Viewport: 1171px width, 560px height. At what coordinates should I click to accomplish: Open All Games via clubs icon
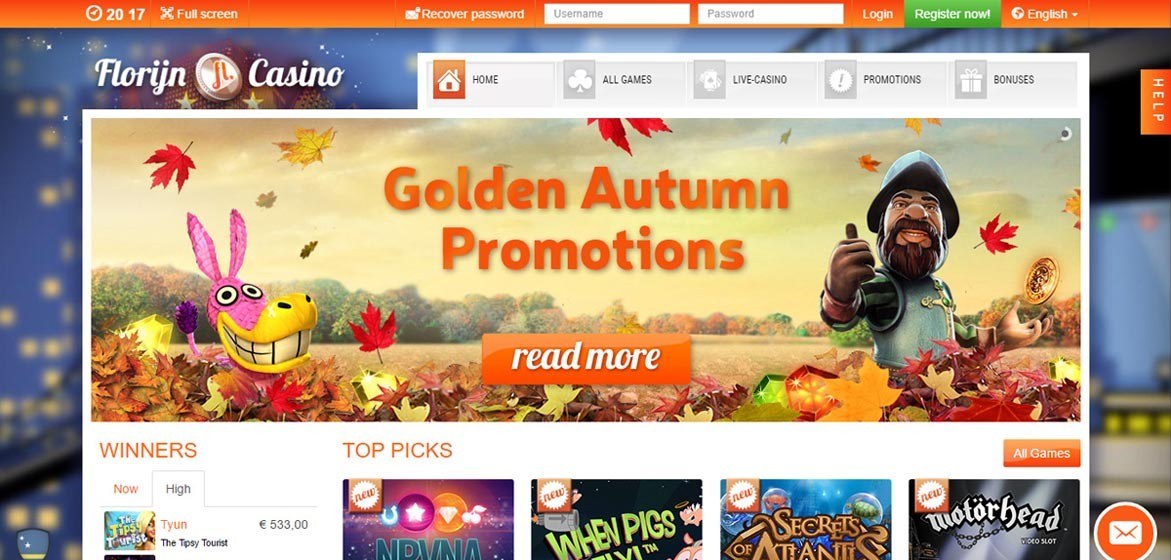pyautogui.click(x=580, y=80)
